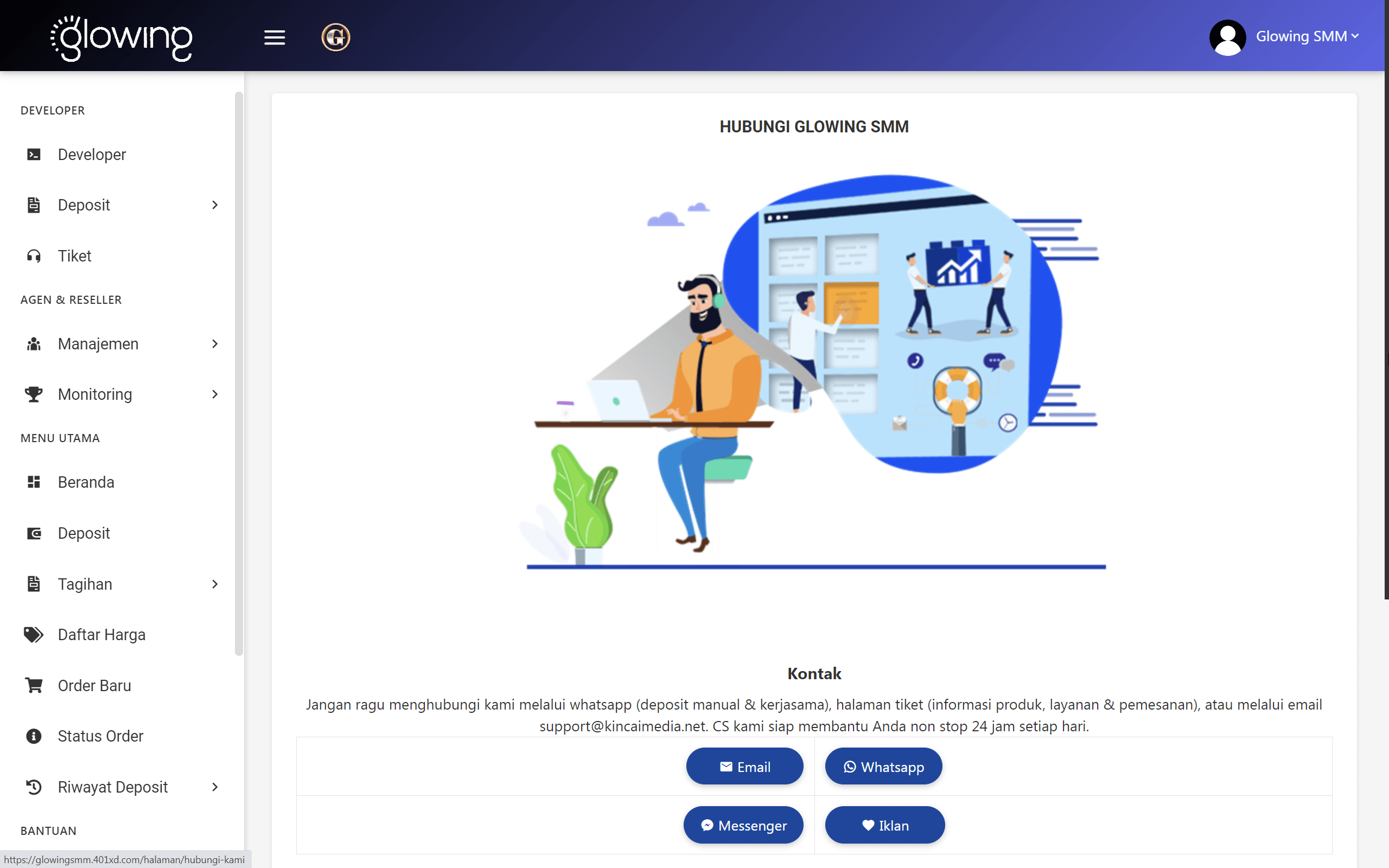Click the user avatar picture
Image resolution: width=1389 pixels, height=868 pixels.
point(1228,37)
